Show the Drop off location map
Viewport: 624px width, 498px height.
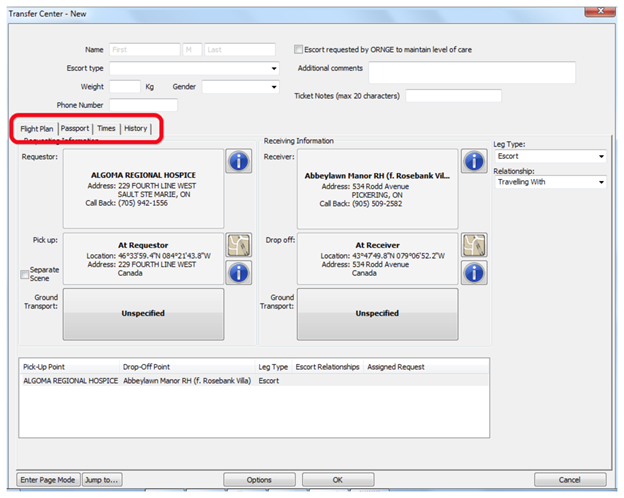(x=474, y=245)
